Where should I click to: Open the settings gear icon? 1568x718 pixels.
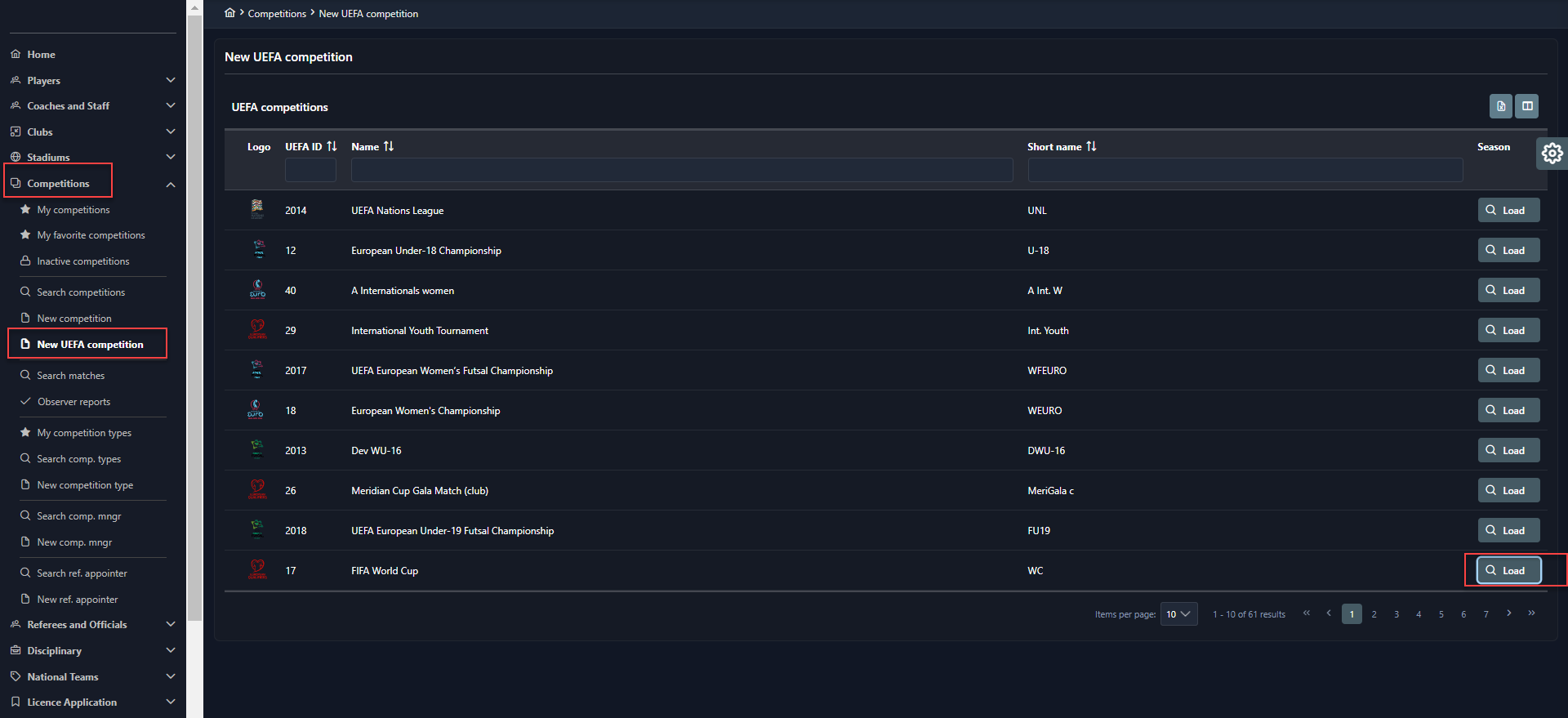click(1552, 153)
